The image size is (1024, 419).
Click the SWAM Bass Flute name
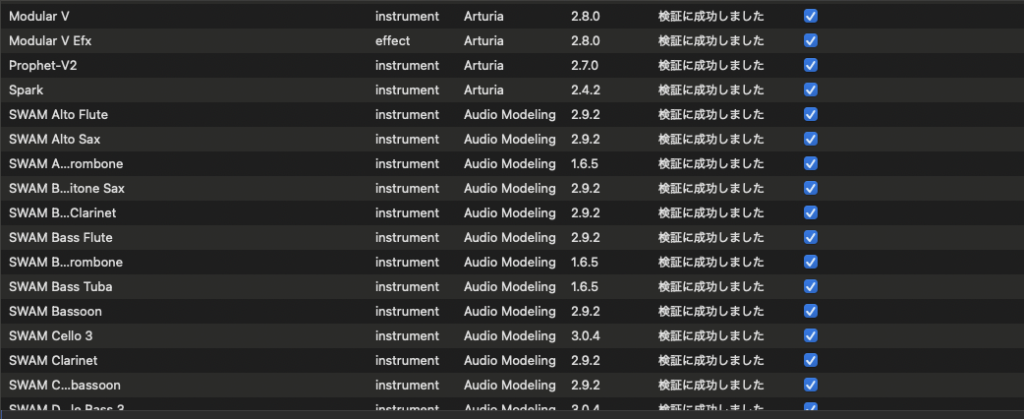point(60,237)
